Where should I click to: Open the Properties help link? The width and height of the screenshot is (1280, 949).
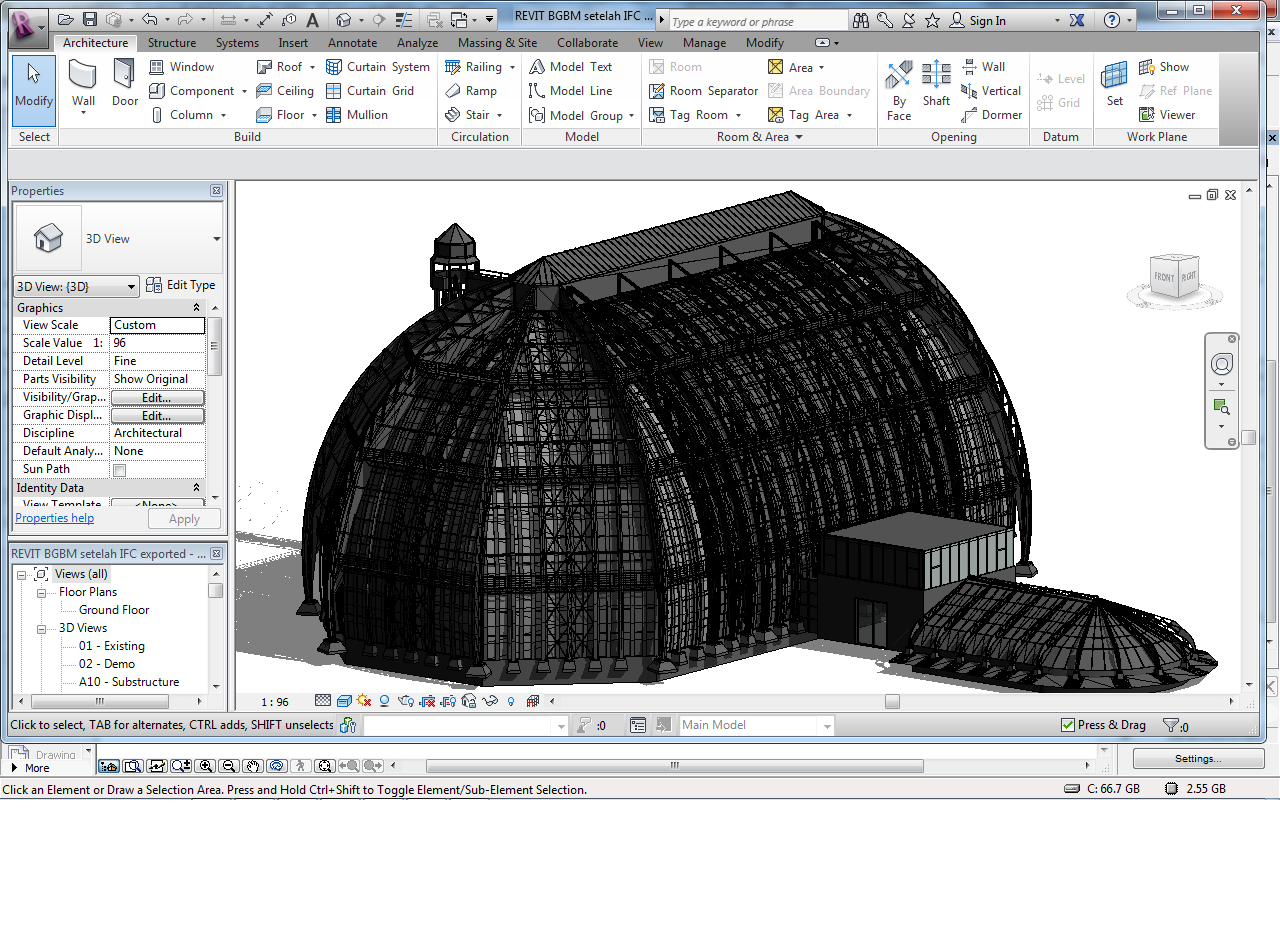click(55, 518)
